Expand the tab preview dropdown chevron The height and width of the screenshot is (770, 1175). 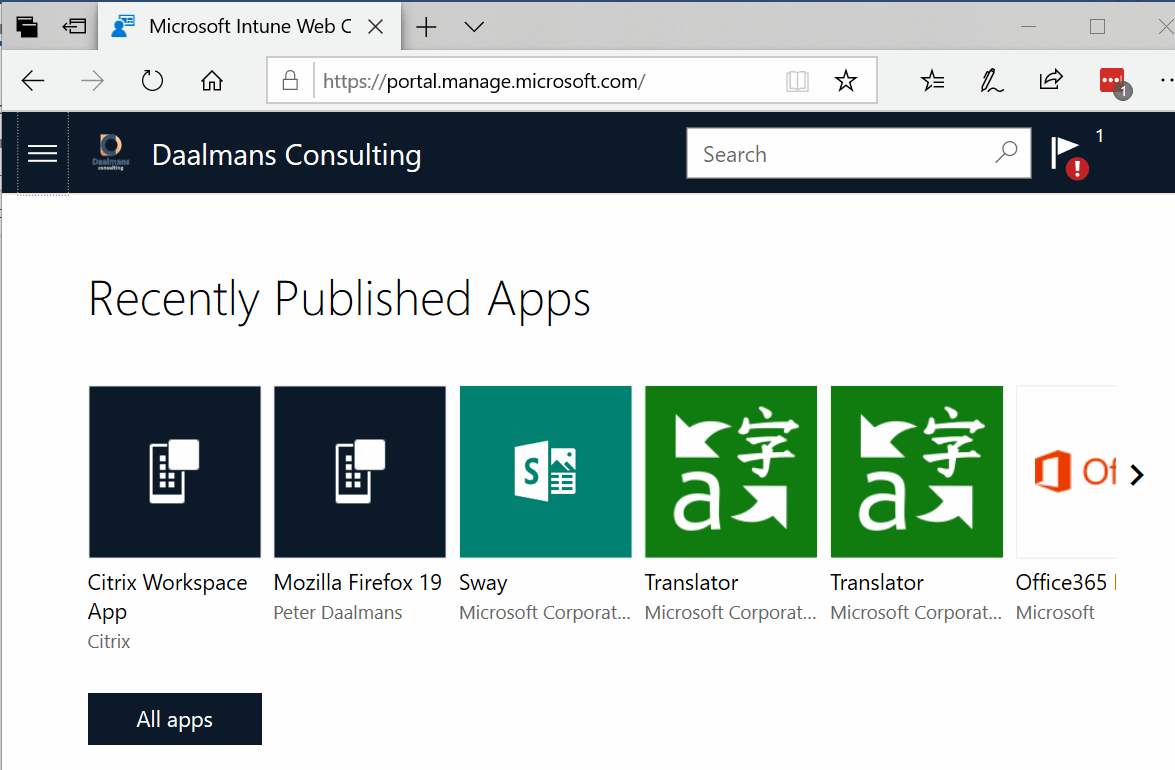tap(474, 27)
